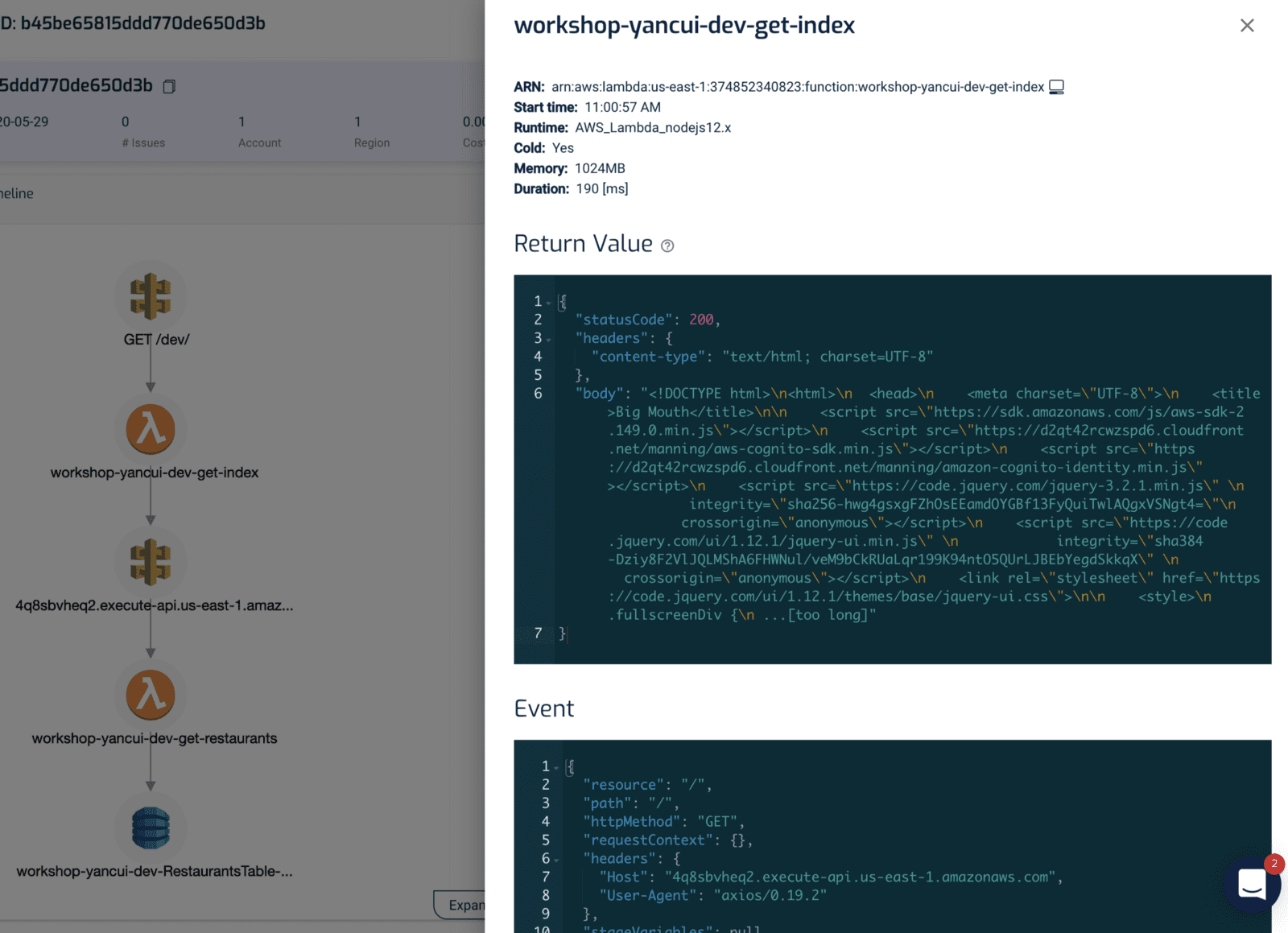
Task: Select the GET /dev/ API Gateway node
Action: (151, 296)
